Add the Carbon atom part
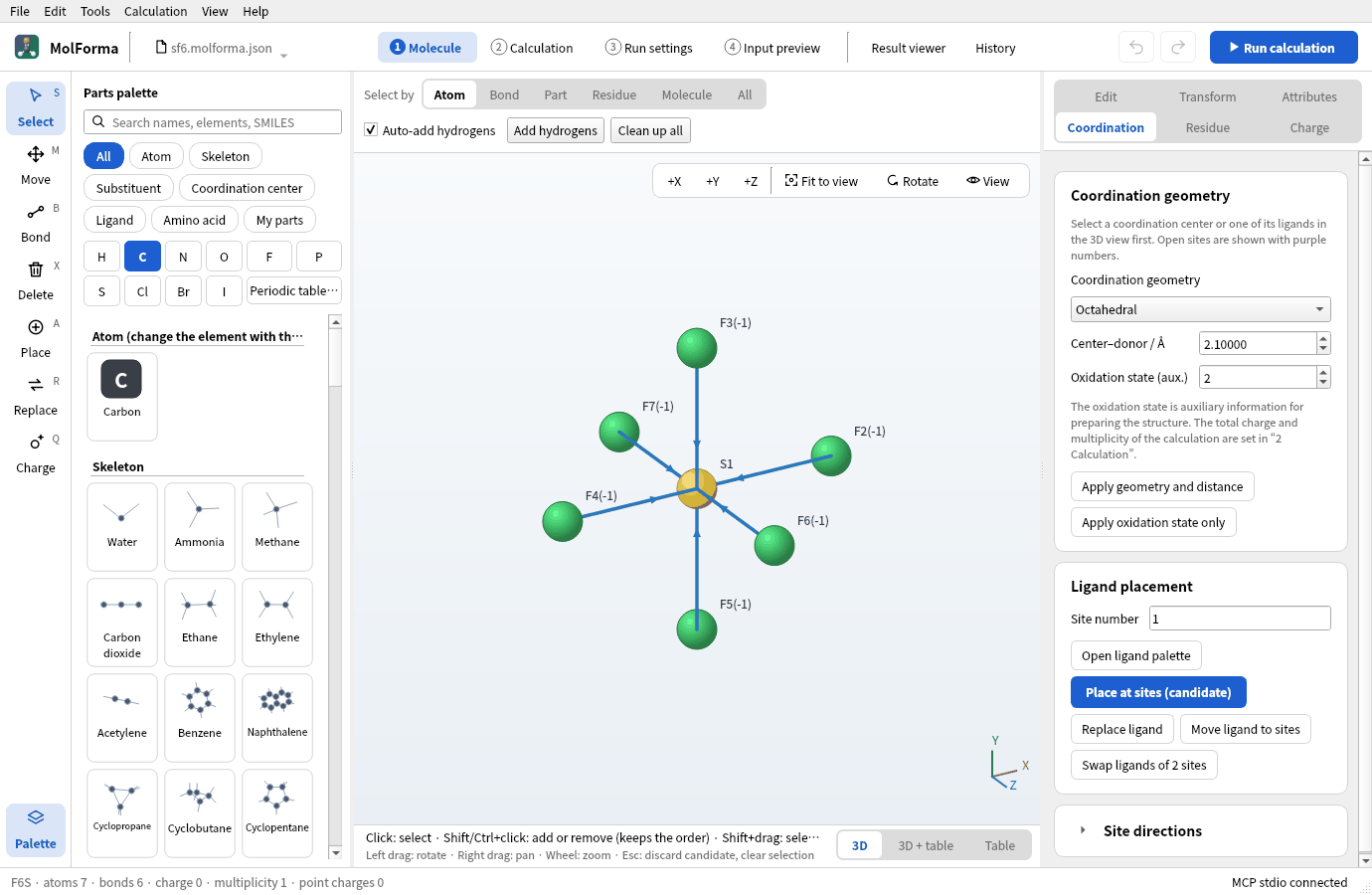 click(122, 396)
